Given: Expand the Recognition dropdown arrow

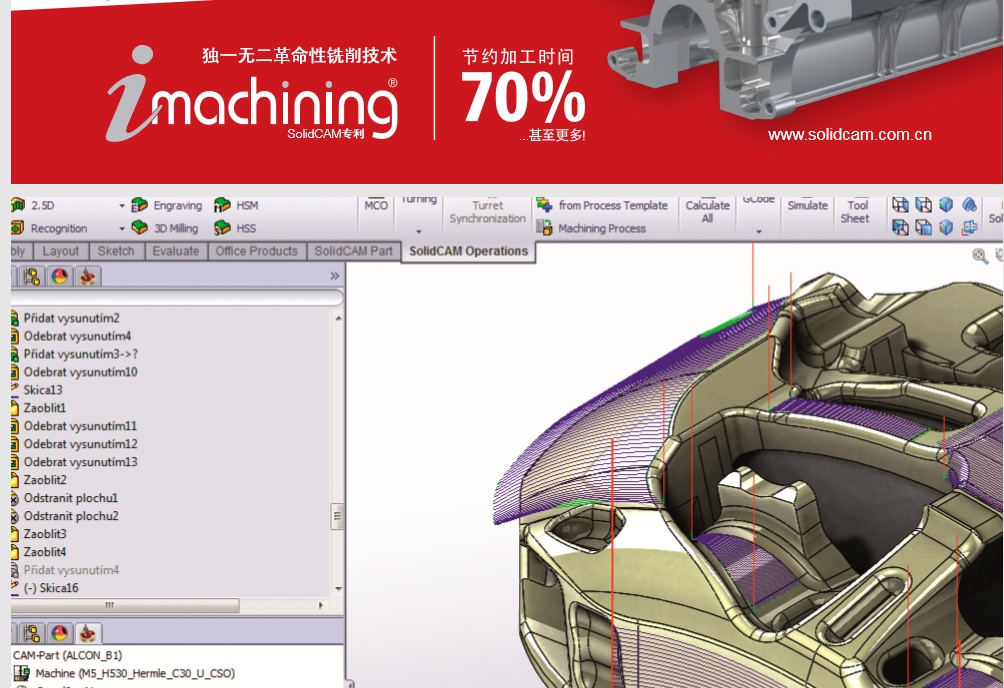Looking at the screenshot, I should 122,229.
